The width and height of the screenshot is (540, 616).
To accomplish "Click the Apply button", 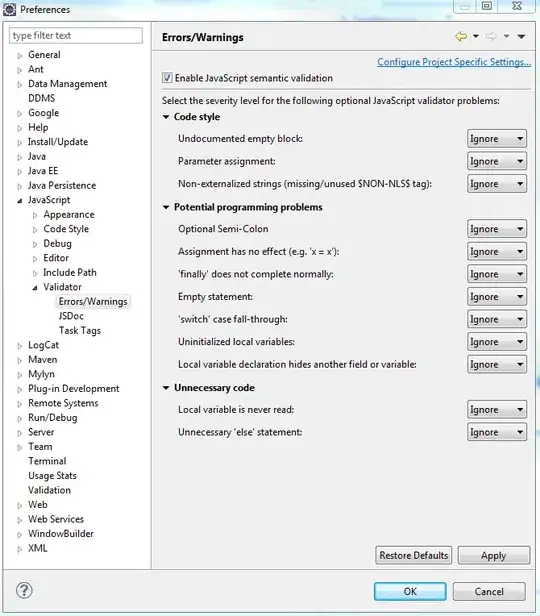I will (494, 556).
